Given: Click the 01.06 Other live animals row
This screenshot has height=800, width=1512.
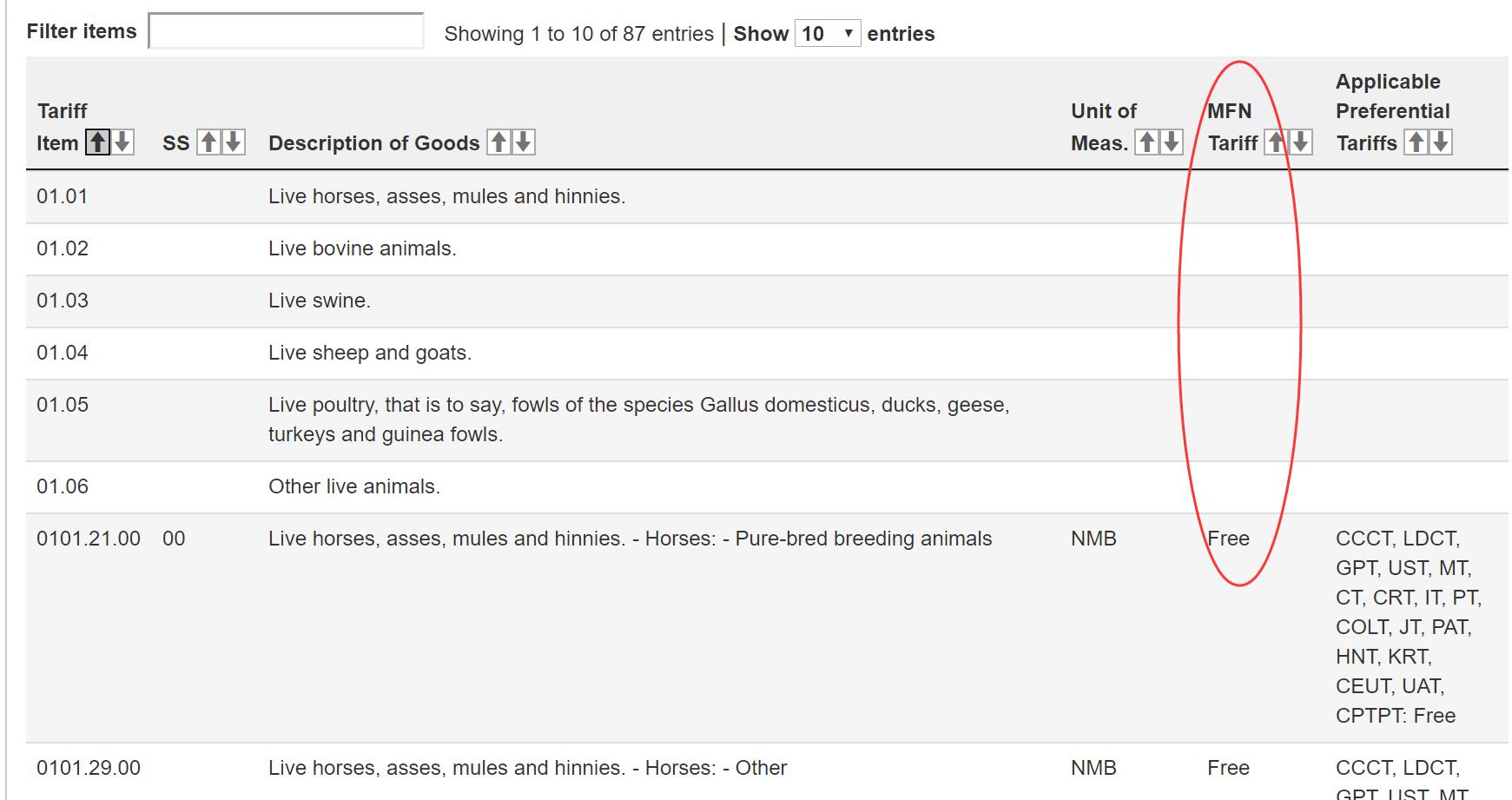Looking at the screenshot, I should click(x=354, y=486).
